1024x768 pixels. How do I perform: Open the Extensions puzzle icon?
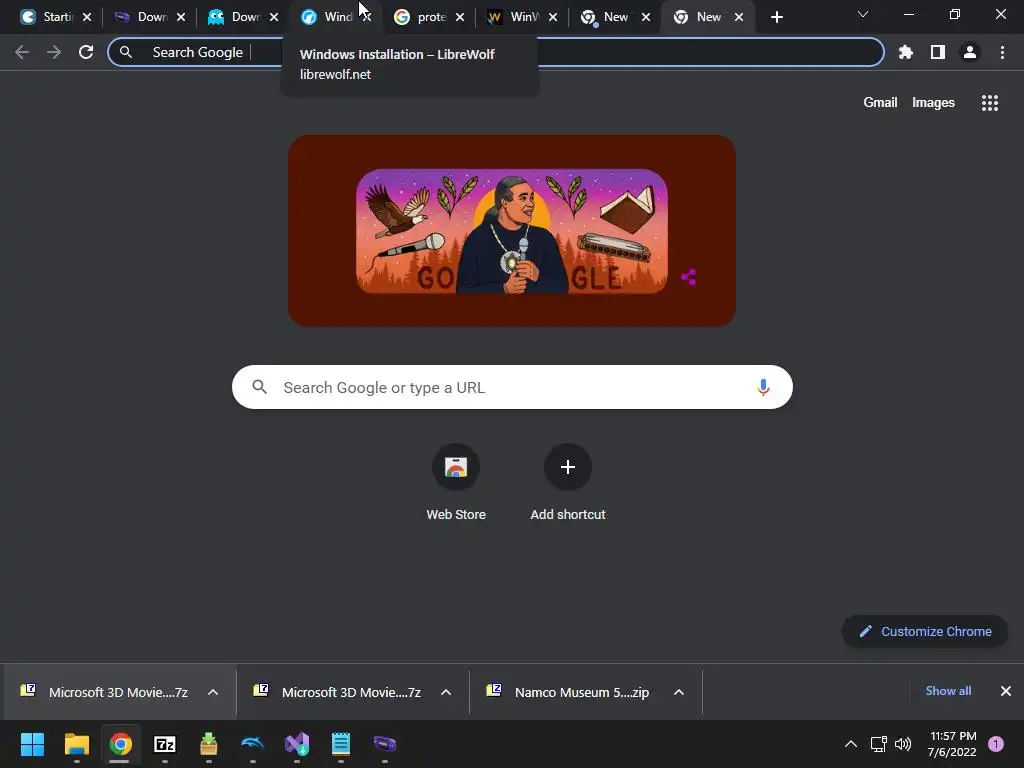click(905, 52)
